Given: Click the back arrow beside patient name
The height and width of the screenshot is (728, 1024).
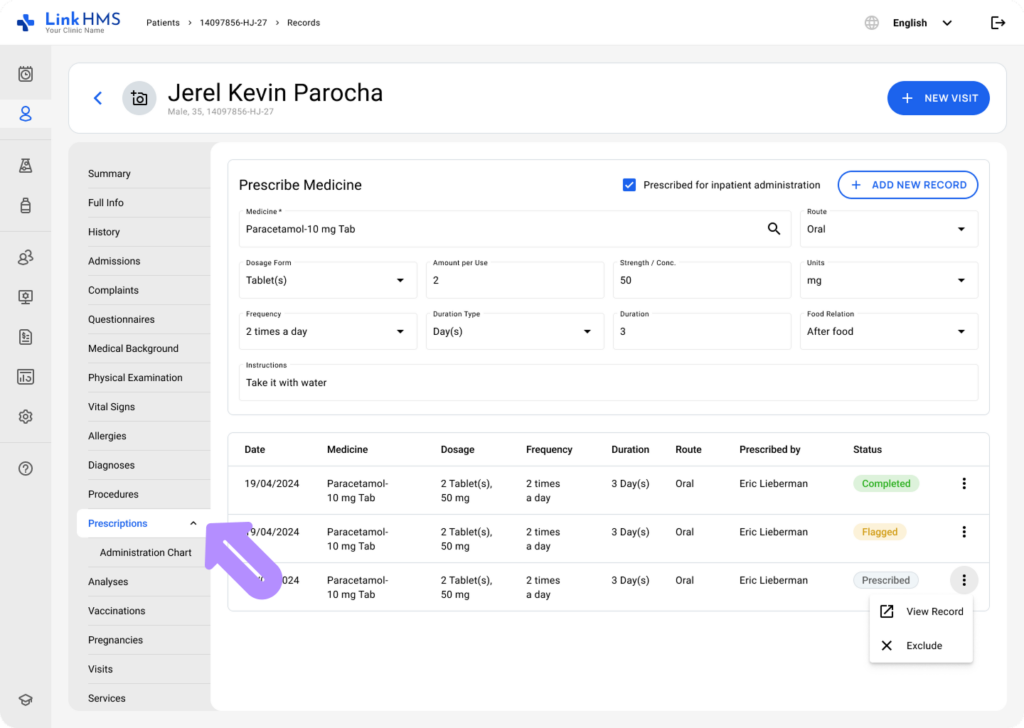Looking at the screenshot, I should click(98, 98).
